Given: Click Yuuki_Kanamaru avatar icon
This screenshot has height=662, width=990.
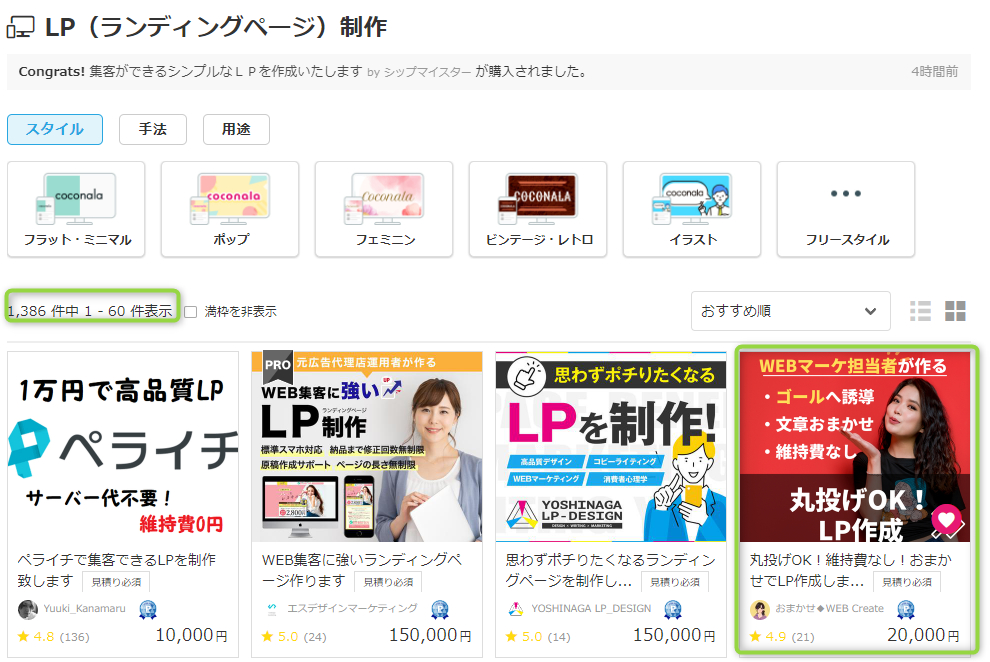Looking at the screenshot, I should coord(27,610).
